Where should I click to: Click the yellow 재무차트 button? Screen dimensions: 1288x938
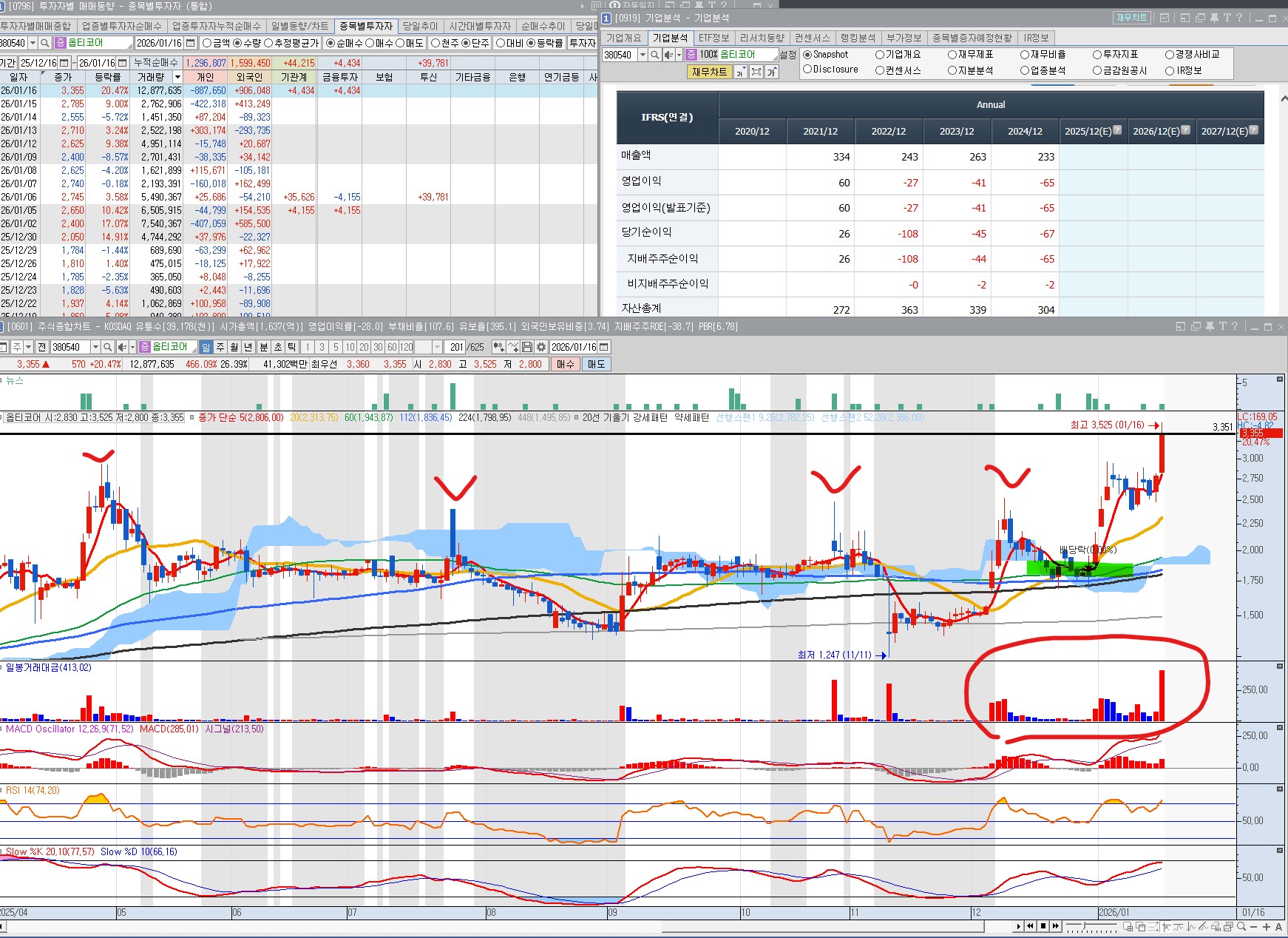(710, 72)
